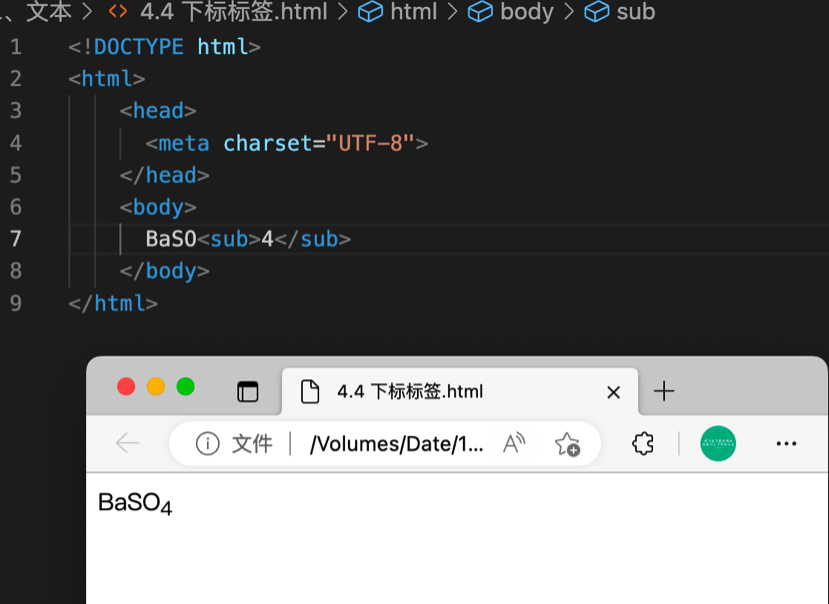Focus the address bar showing /Volumes/Date
This screenshot has height=604, width=829.
(x=396, y=444)
